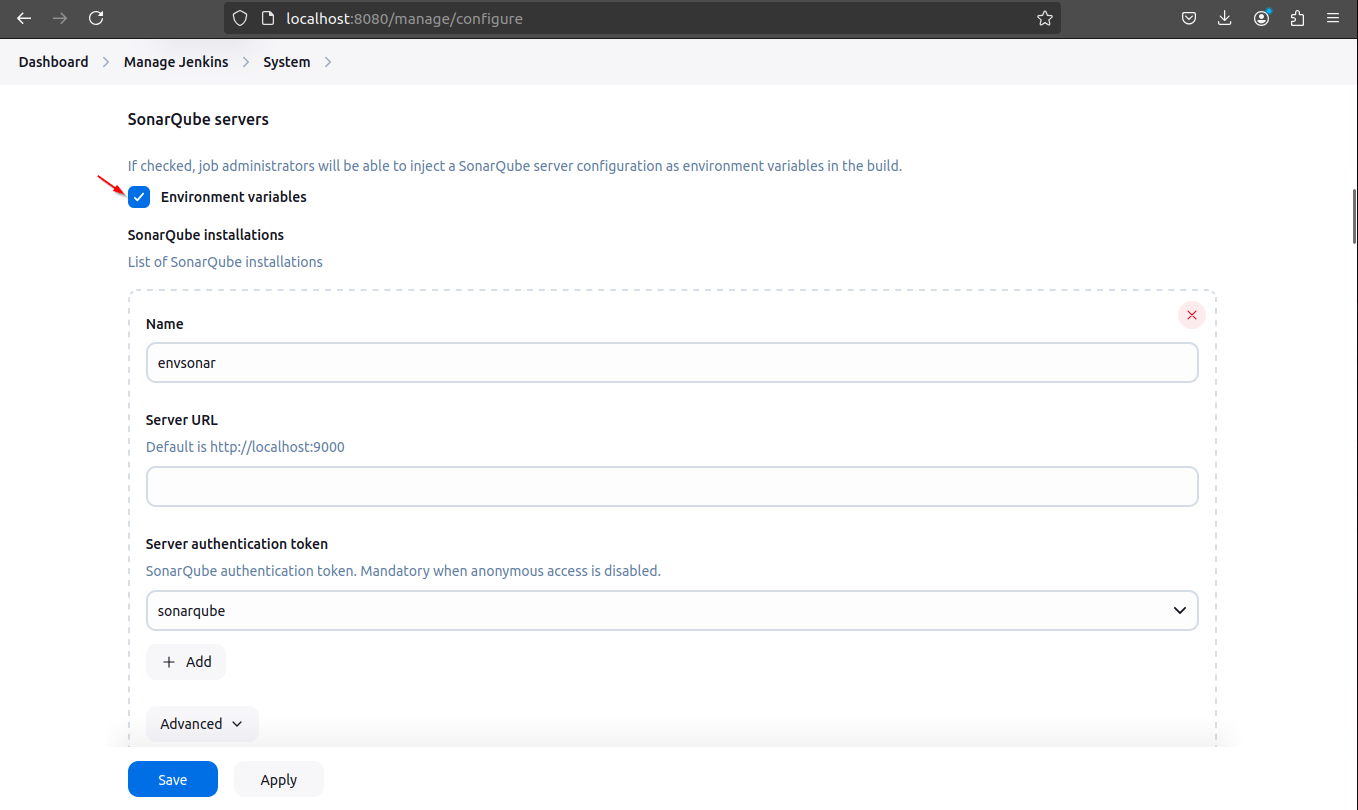Click the plus icon on Add button
This screenshot has height=810, width=1358.
point(169,662)
